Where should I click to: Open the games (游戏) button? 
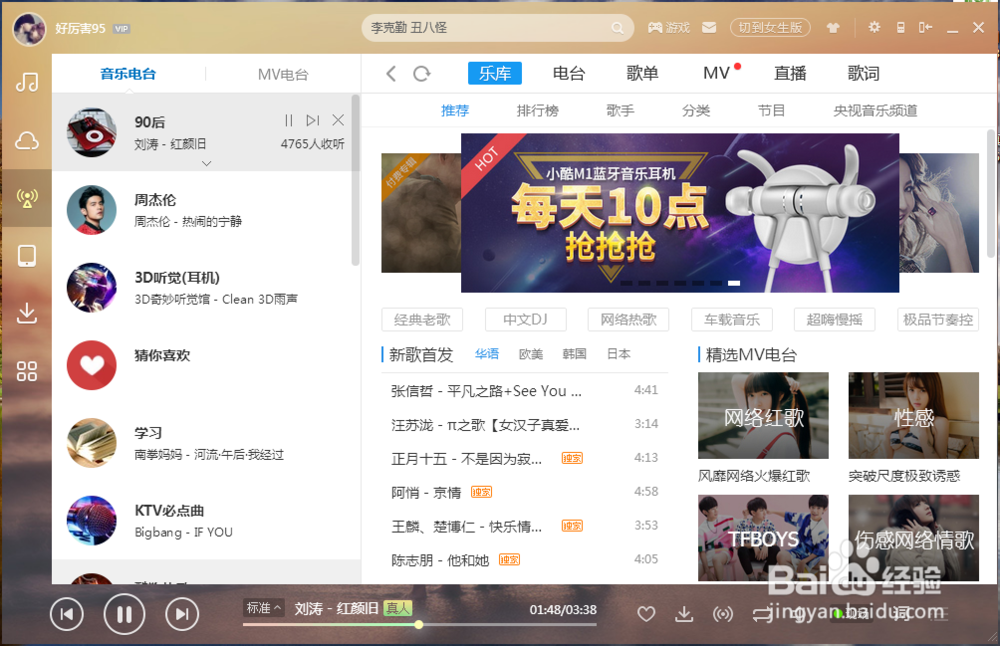669,28
